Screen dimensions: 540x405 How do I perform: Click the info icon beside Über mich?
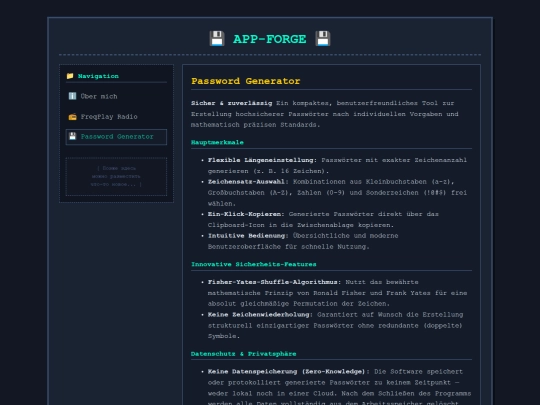click(x=72, y=96)
